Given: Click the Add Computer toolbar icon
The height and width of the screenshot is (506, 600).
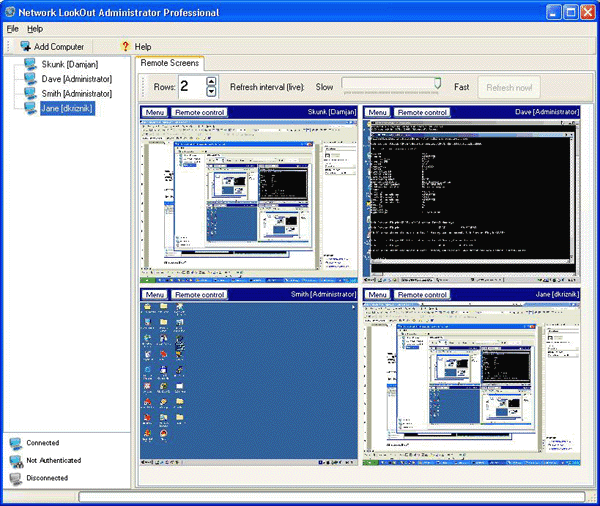Looking at the screenshot, I should point(25,46).
